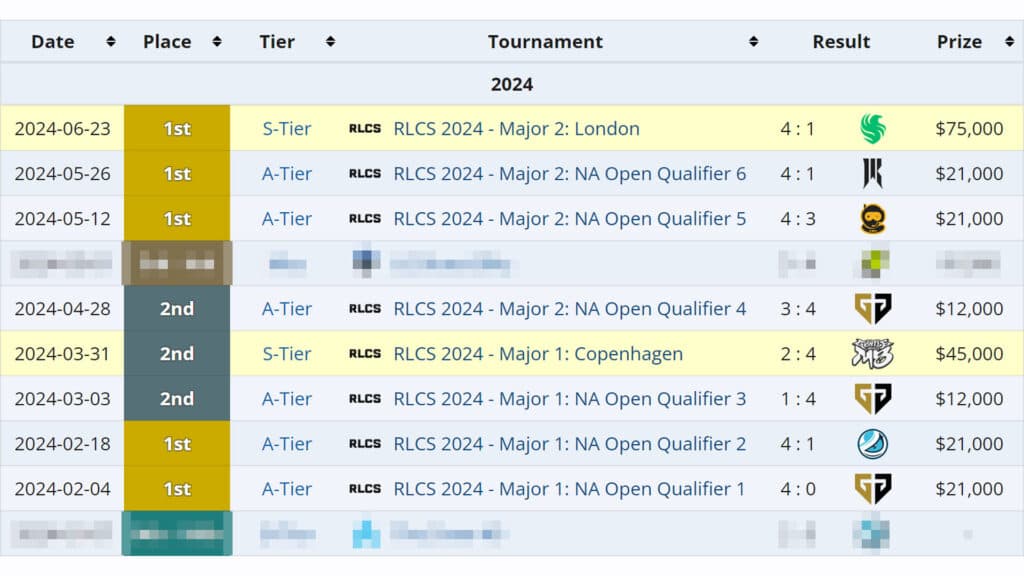
Task: Click the Tournament column header
Action: [x=545, y=42]
